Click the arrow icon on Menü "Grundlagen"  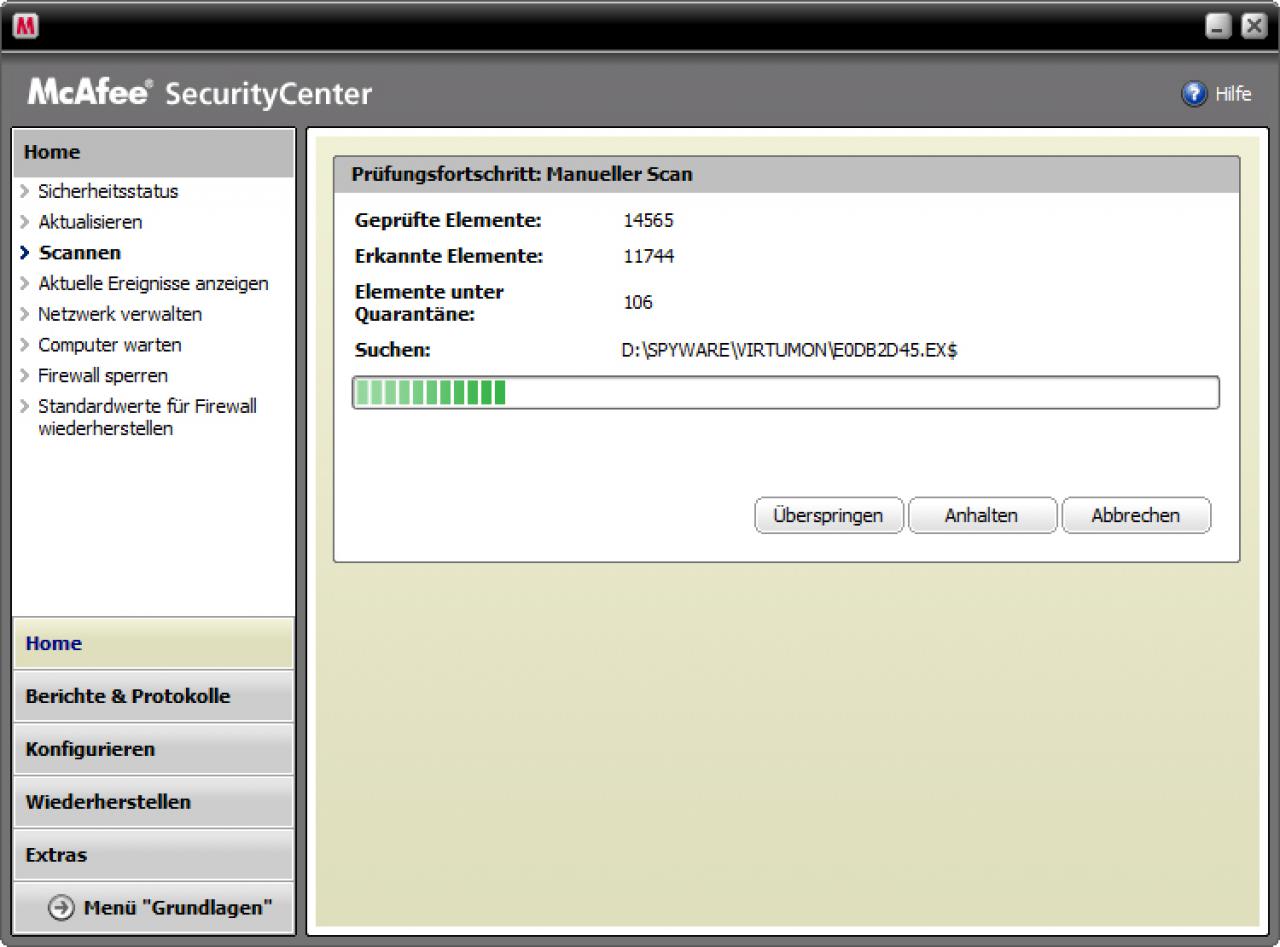(61, 908)
